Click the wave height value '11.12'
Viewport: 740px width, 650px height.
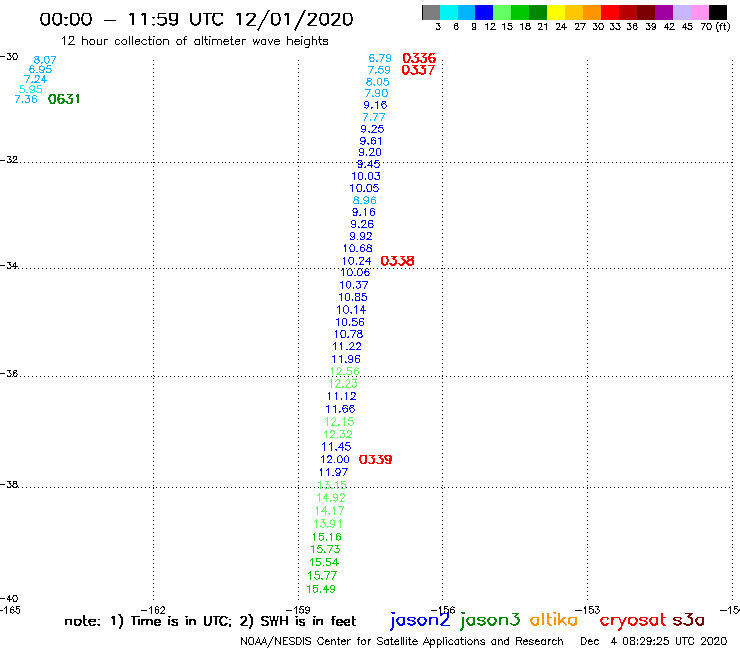342,397
